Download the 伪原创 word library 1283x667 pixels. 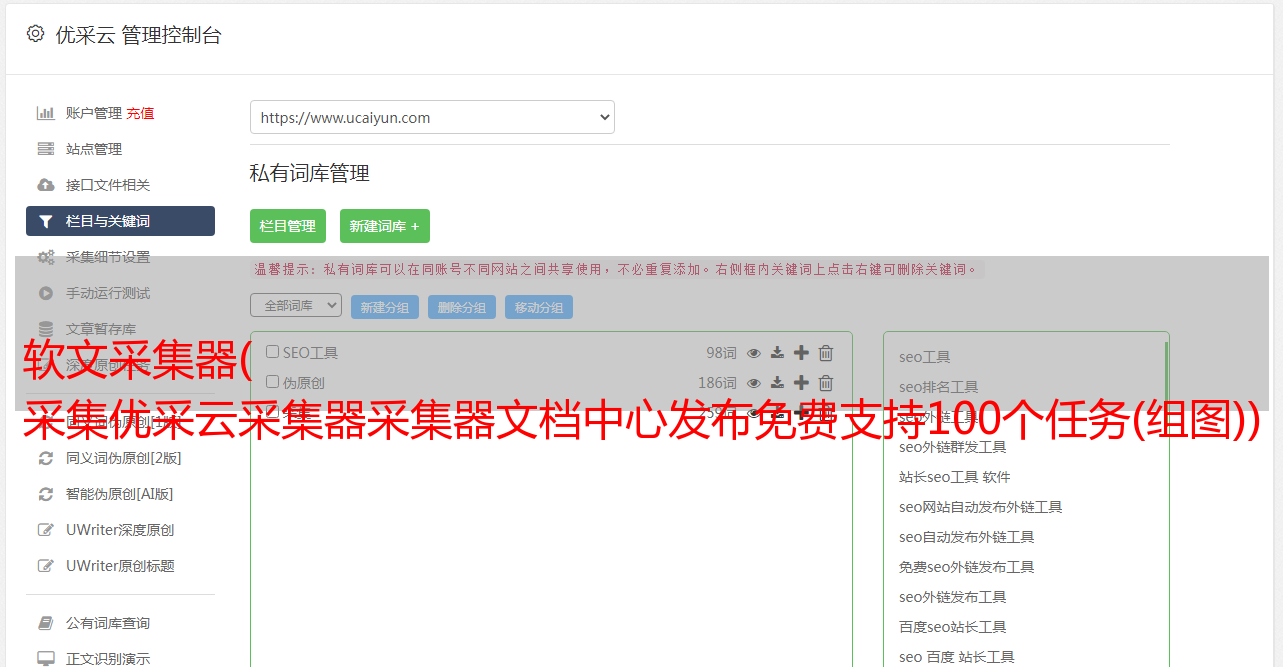(x=777, y=382)
